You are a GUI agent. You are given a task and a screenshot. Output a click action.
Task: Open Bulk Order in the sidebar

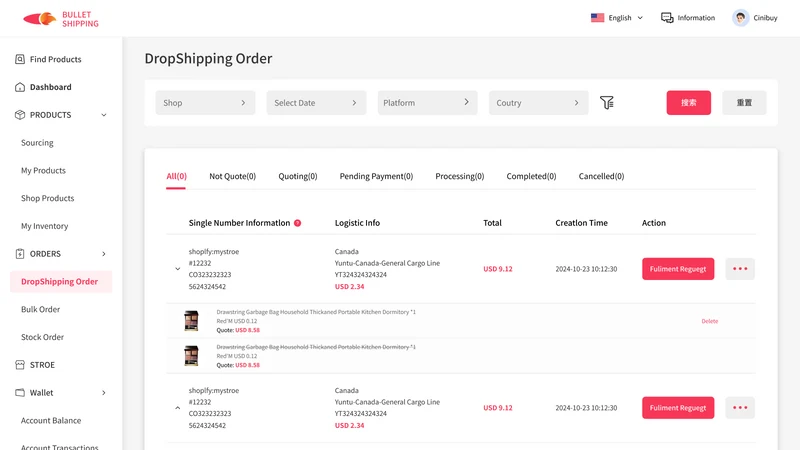tap(40, 309)
